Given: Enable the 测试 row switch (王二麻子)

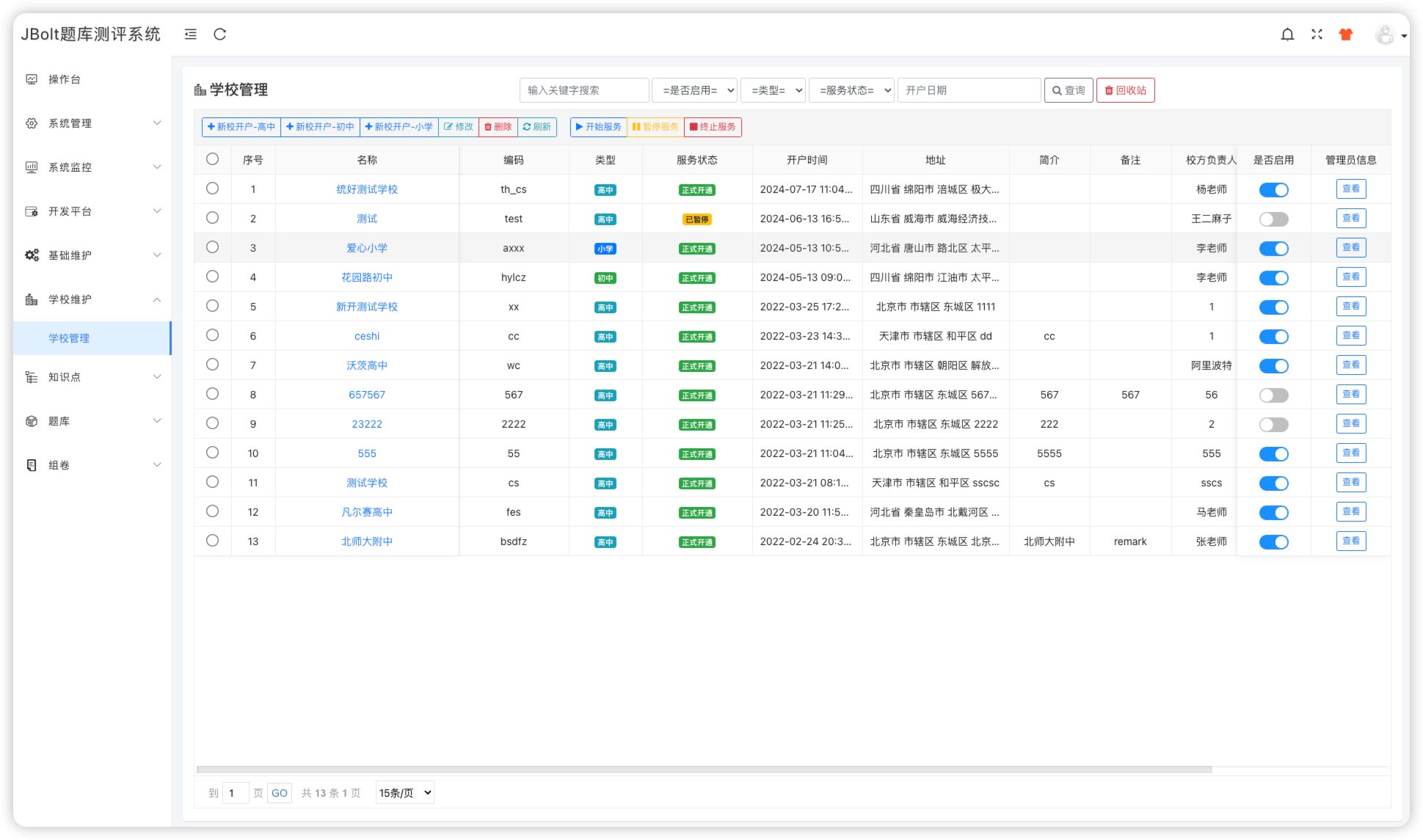Looking at the screenshot, I should tap(1274, 219).
